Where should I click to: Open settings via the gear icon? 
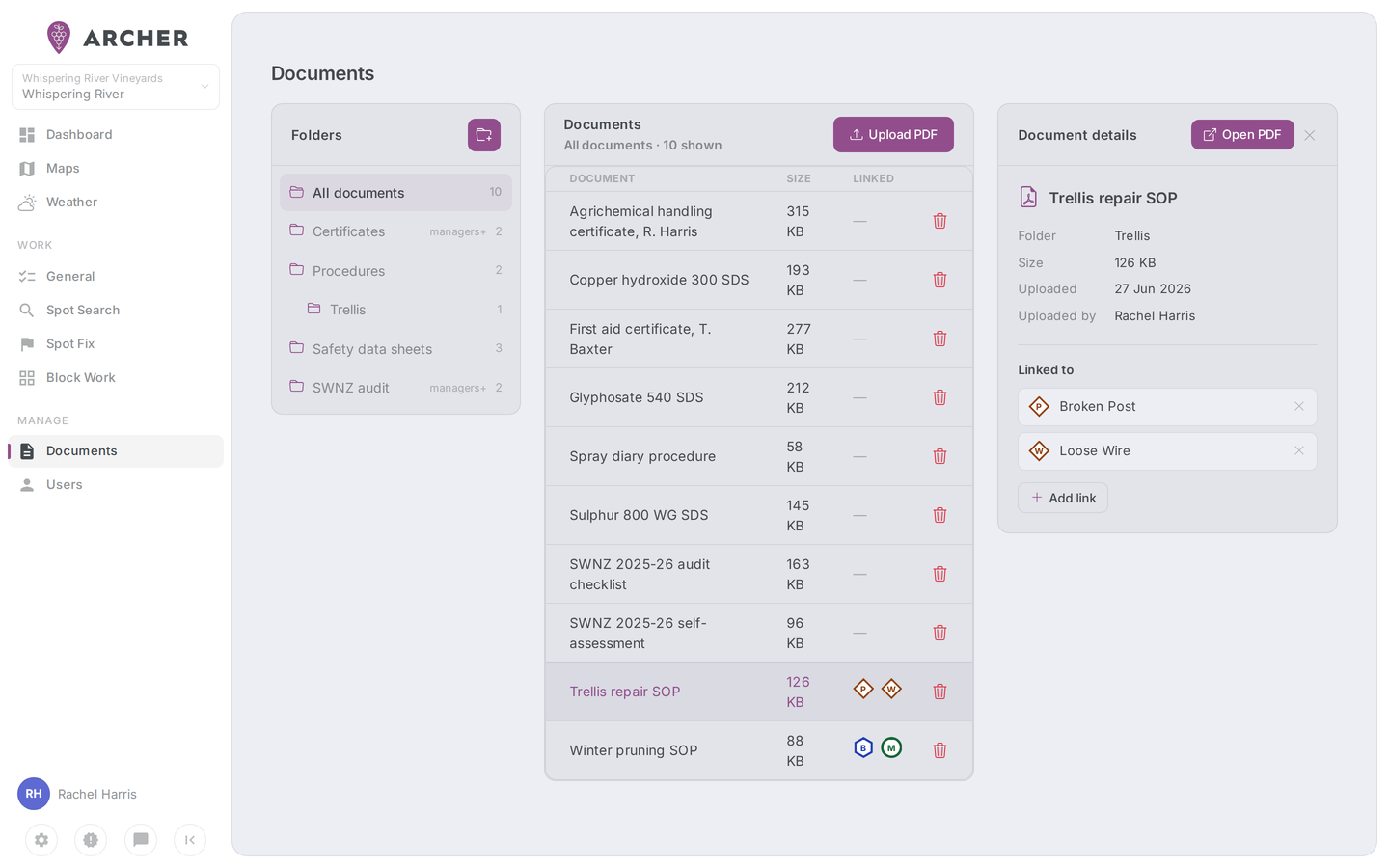click(x=41, y=840)
